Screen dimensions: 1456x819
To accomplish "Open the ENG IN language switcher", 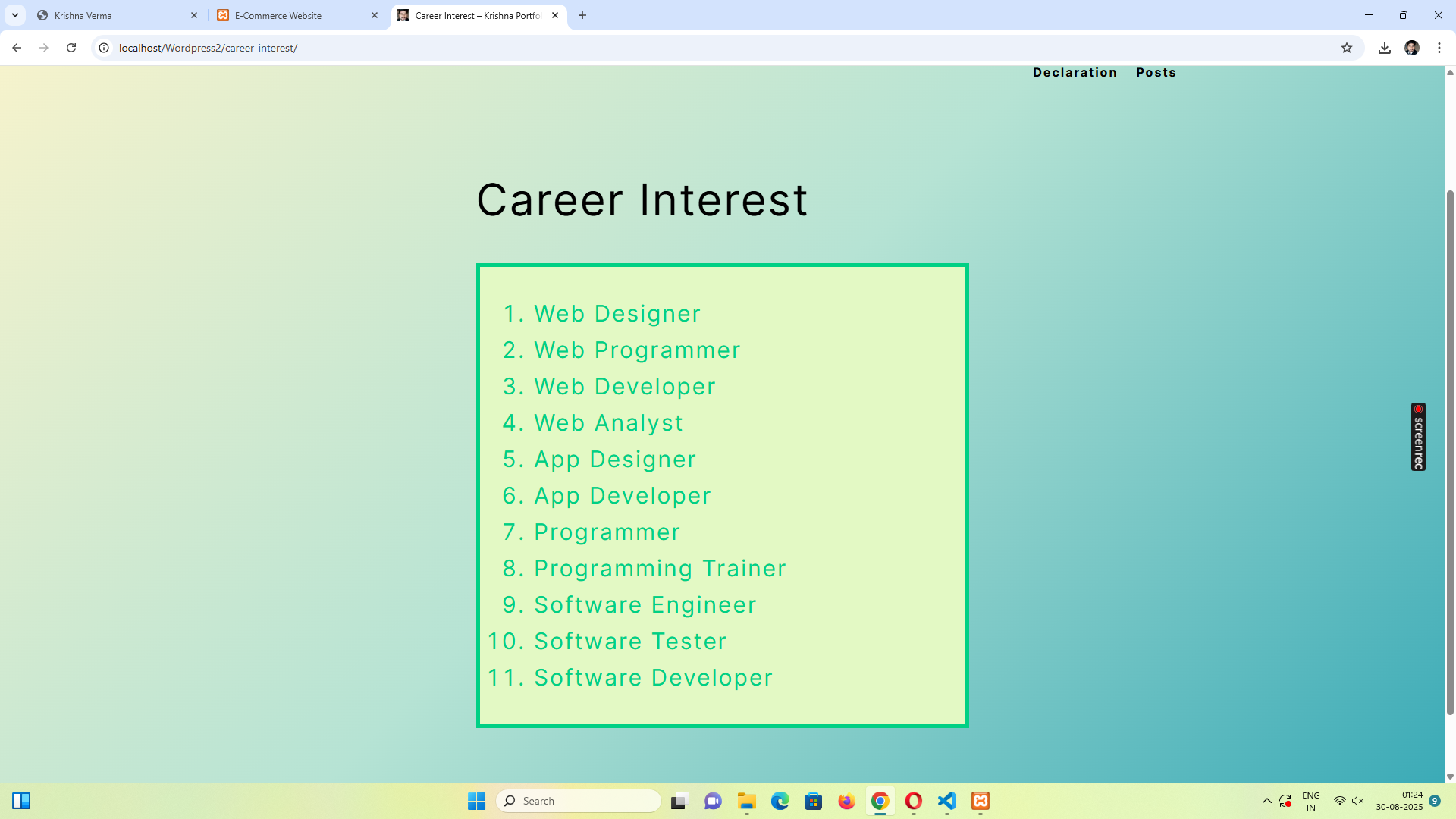I will click(x=1311, y=802).
